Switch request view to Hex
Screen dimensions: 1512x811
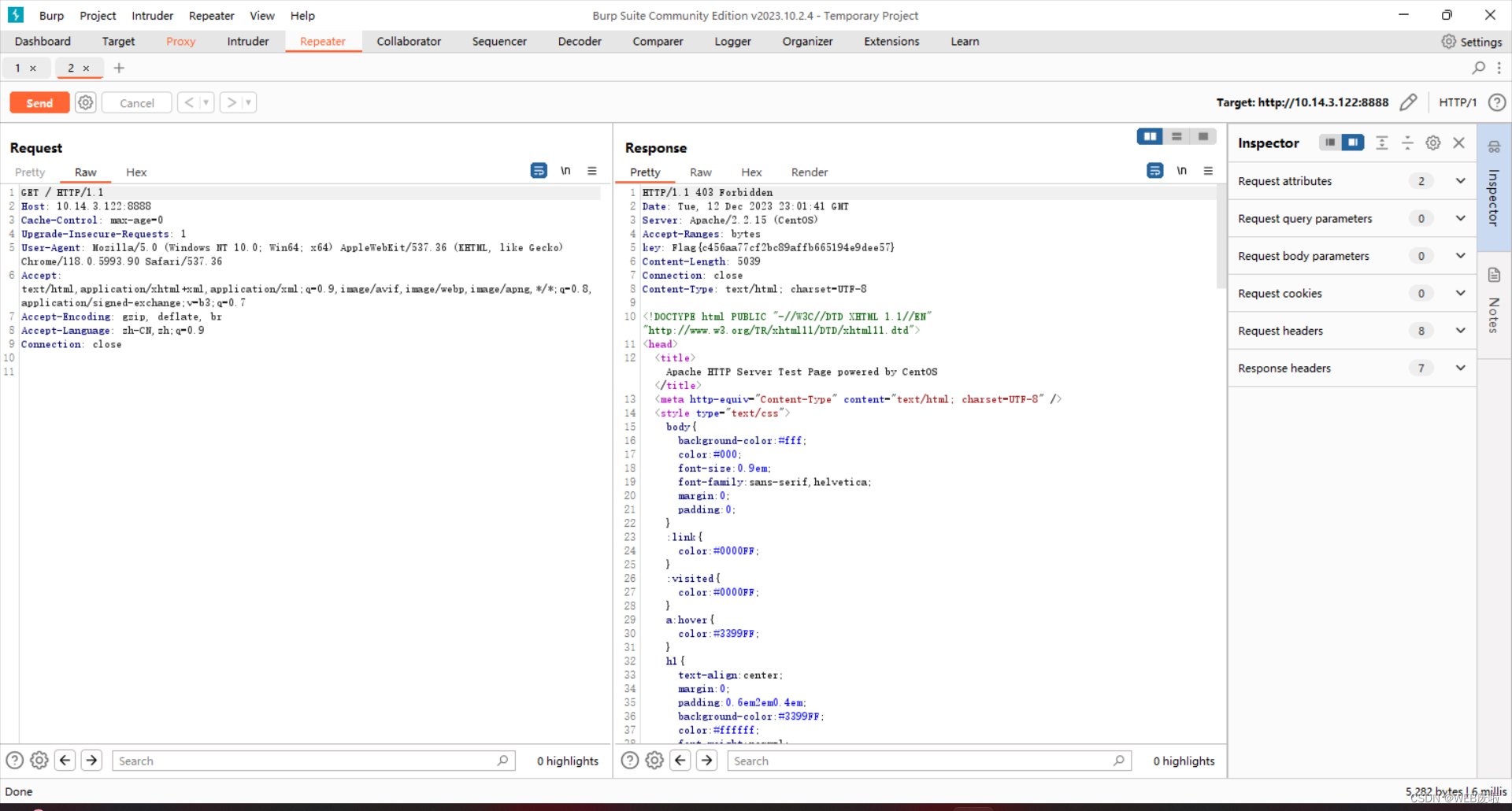point(136,172)
